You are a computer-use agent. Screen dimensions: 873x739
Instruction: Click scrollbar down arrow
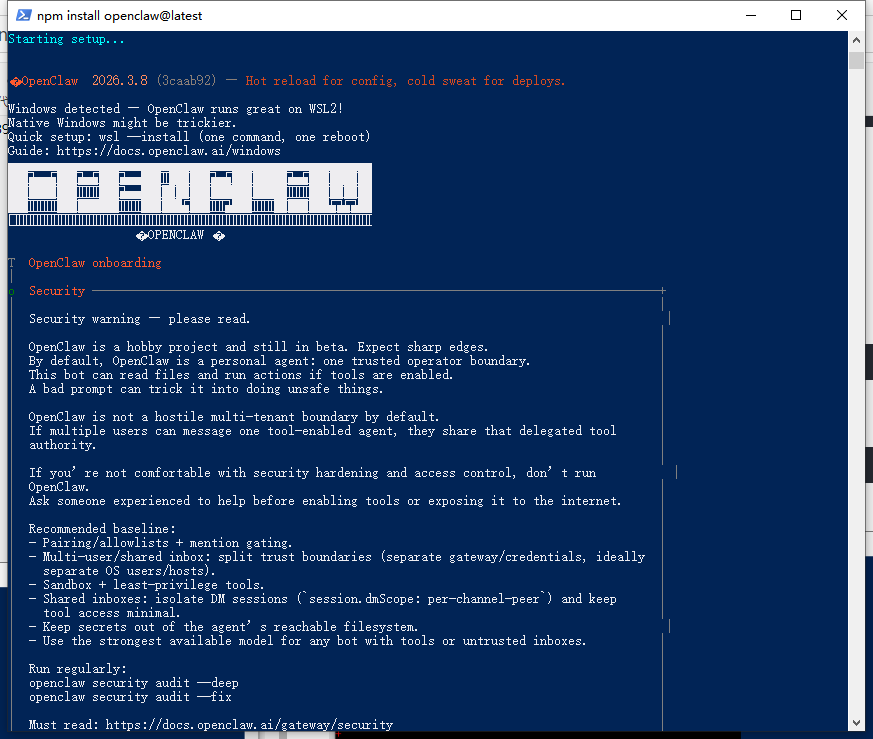click(x=856, y=723)
